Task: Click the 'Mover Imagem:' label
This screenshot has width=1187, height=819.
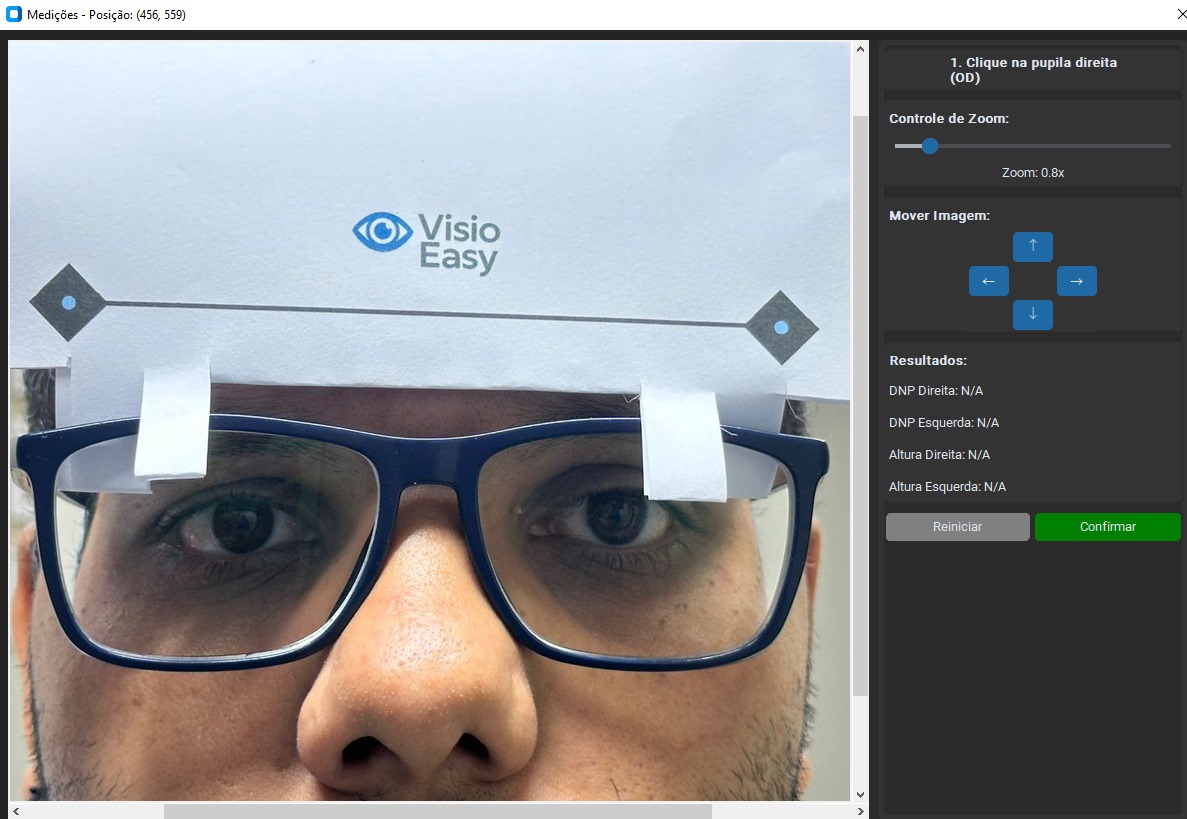Action: (x=939, y=216)
